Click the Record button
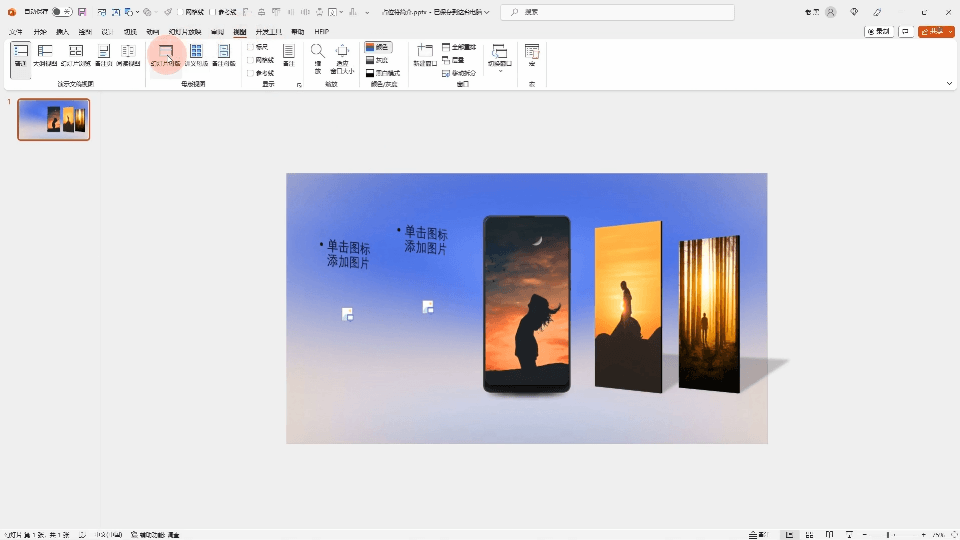This screenshot has width=960, height=540. pyautogui.click(x=879, y=31)
